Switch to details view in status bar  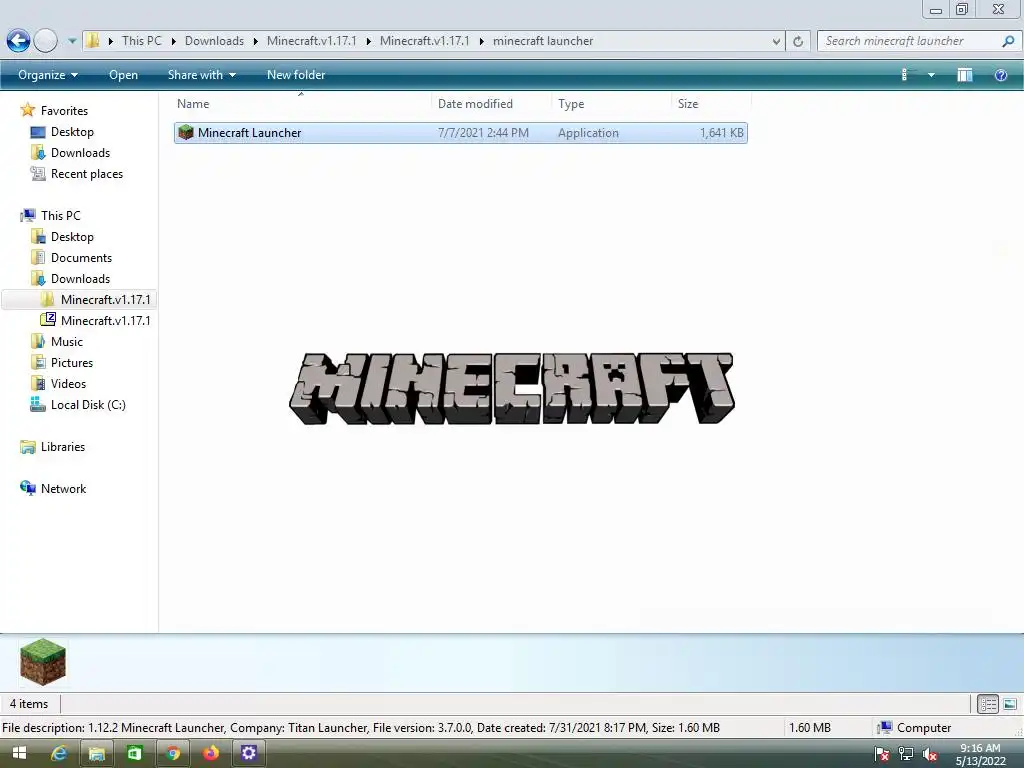click(x=987, y=704)
